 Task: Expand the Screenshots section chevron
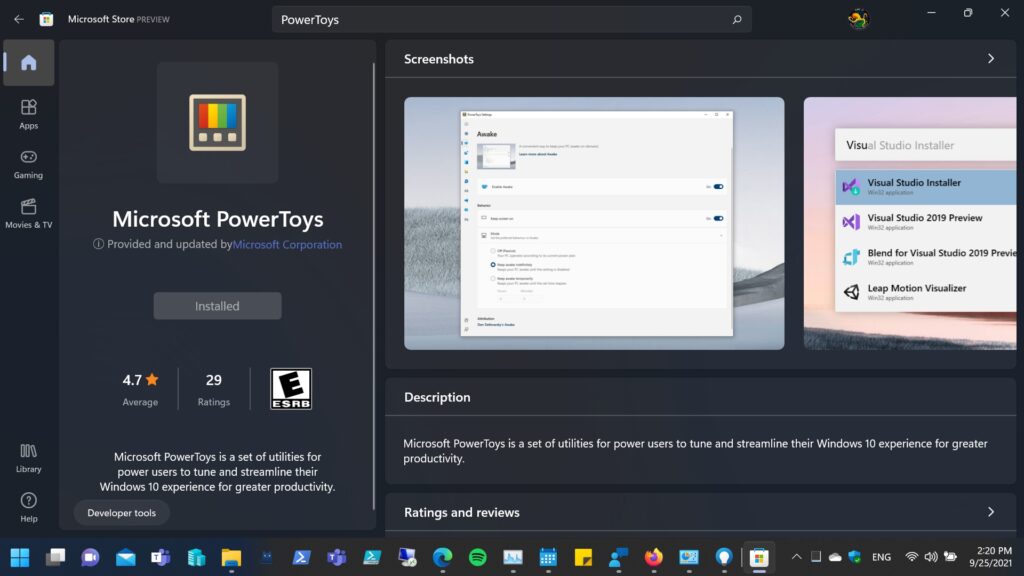990,59
